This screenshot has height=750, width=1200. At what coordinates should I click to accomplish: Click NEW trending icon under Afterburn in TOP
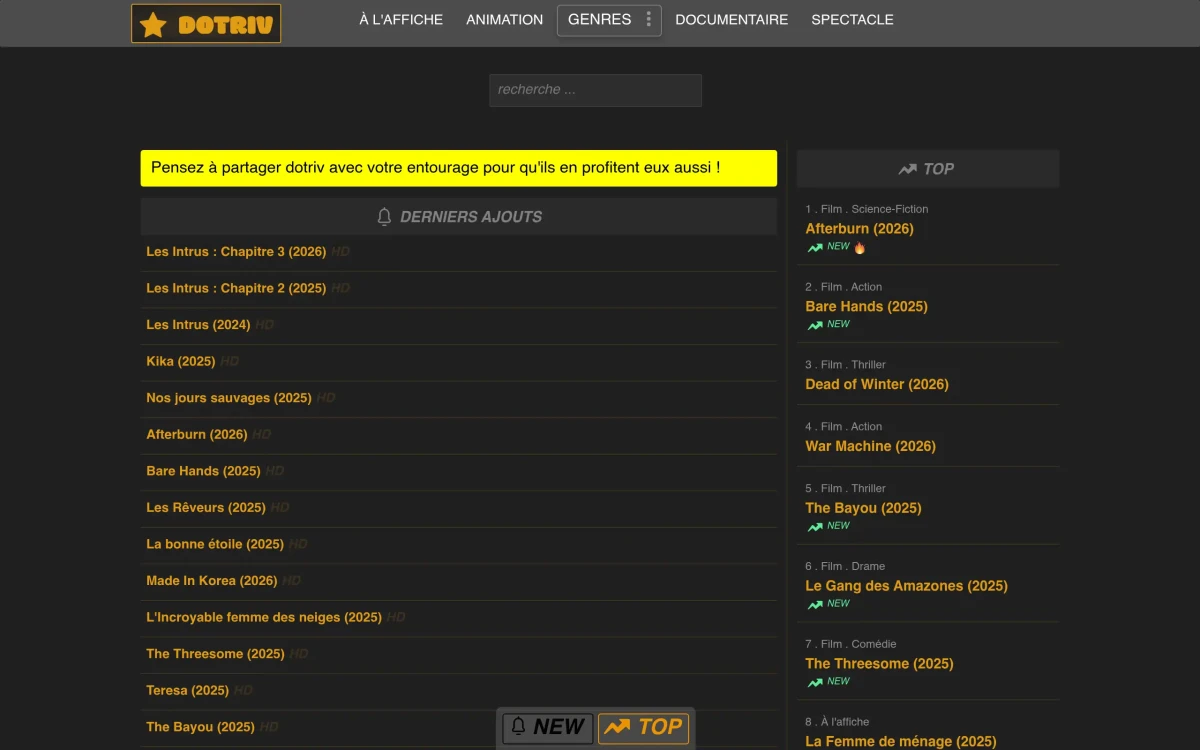(816, 247)
